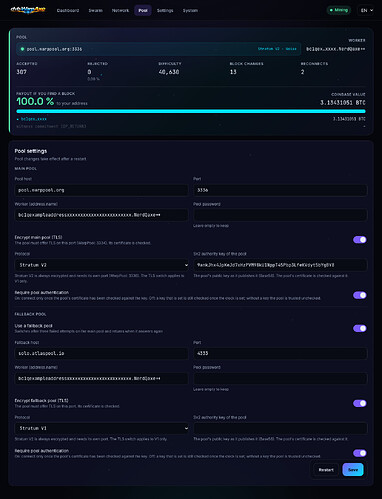Select the Pool tab
The width and height of the screenshot is (382, 499).
click(143, 10)
